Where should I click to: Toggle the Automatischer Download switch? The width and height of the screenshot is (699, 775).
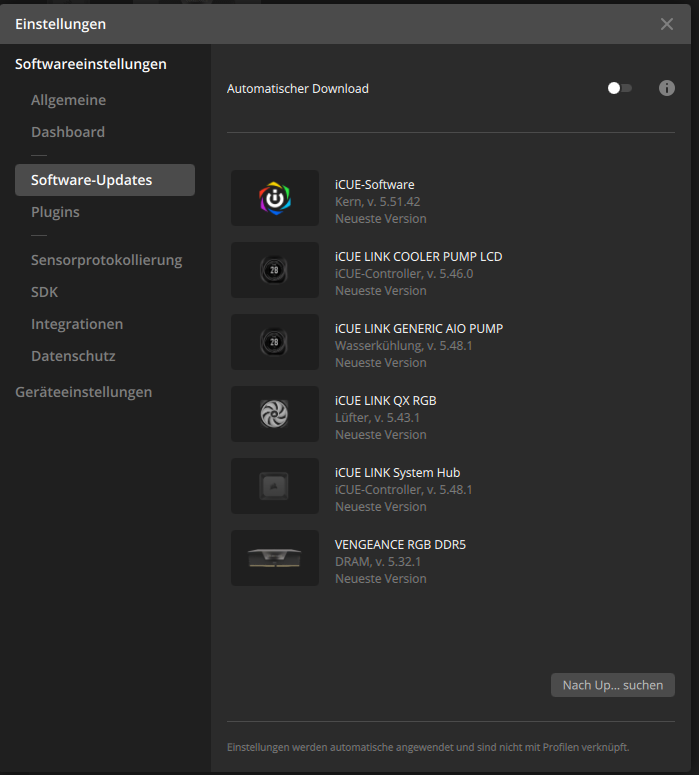(619, 88)
